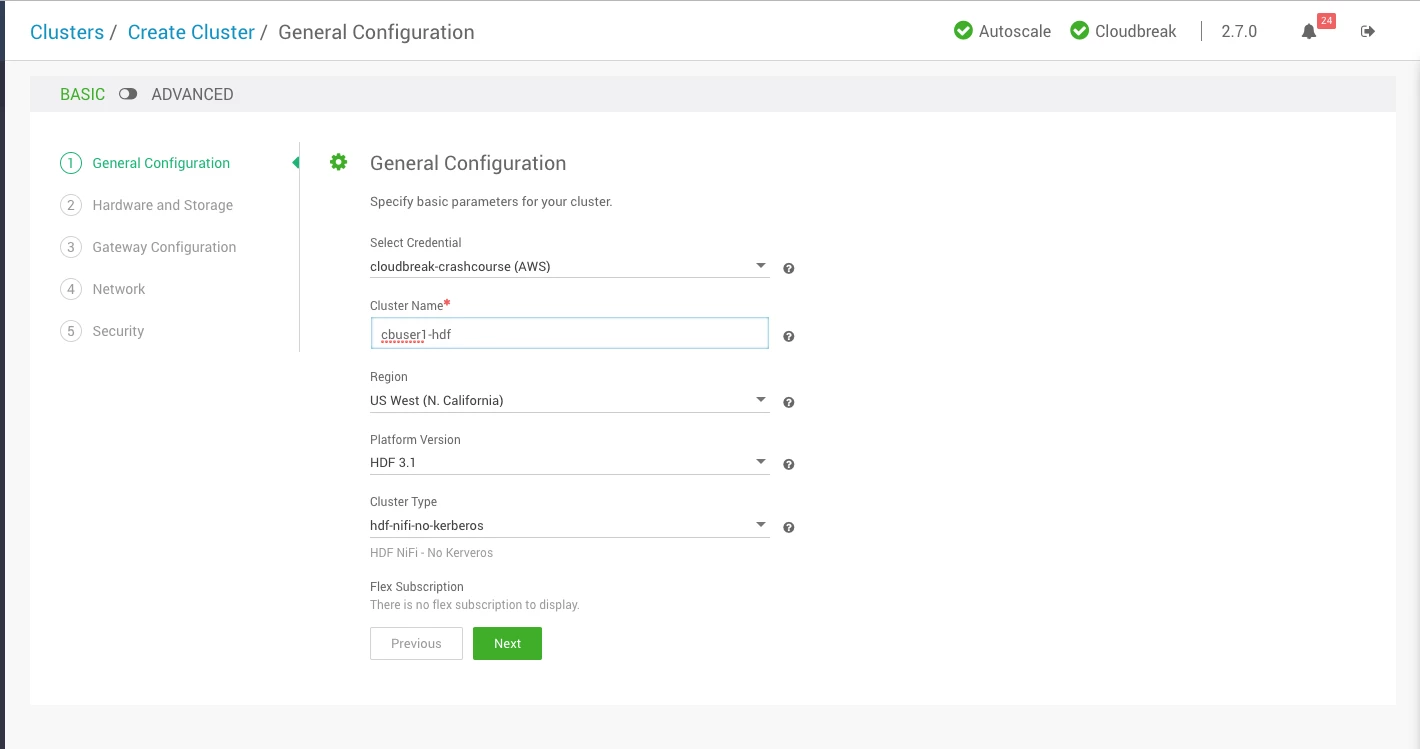1420x749 pixels.
Task: Open help for Cluster Type
Action: [x=789, y=528]
